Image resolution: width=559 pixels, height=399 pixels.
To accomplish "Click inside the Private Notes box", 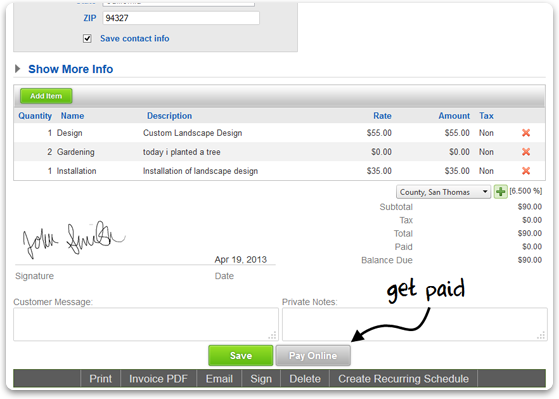I will [415, 324].
